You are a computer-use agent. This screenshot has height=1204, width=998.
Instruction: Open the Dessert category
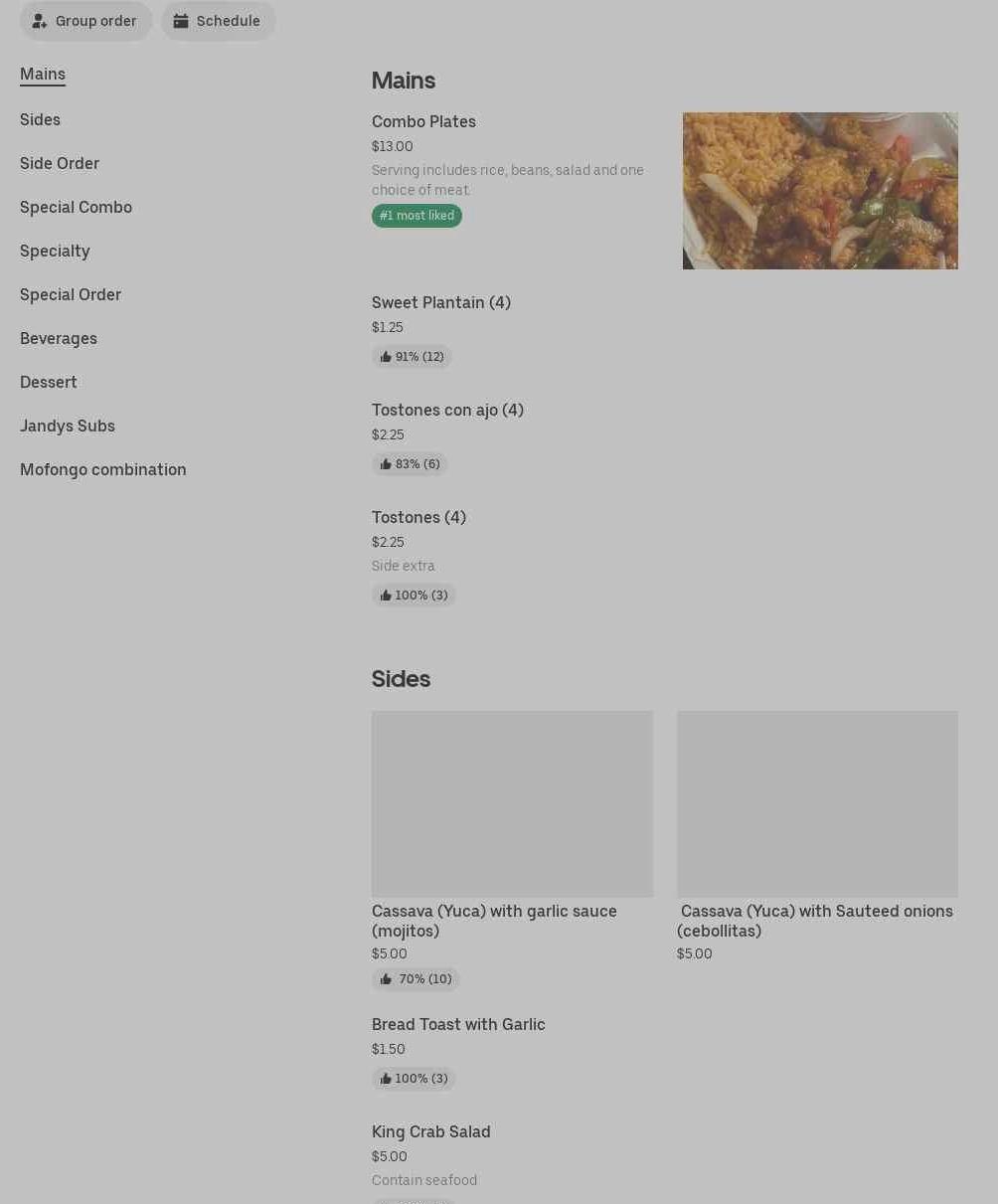click(x=49, y=382)
